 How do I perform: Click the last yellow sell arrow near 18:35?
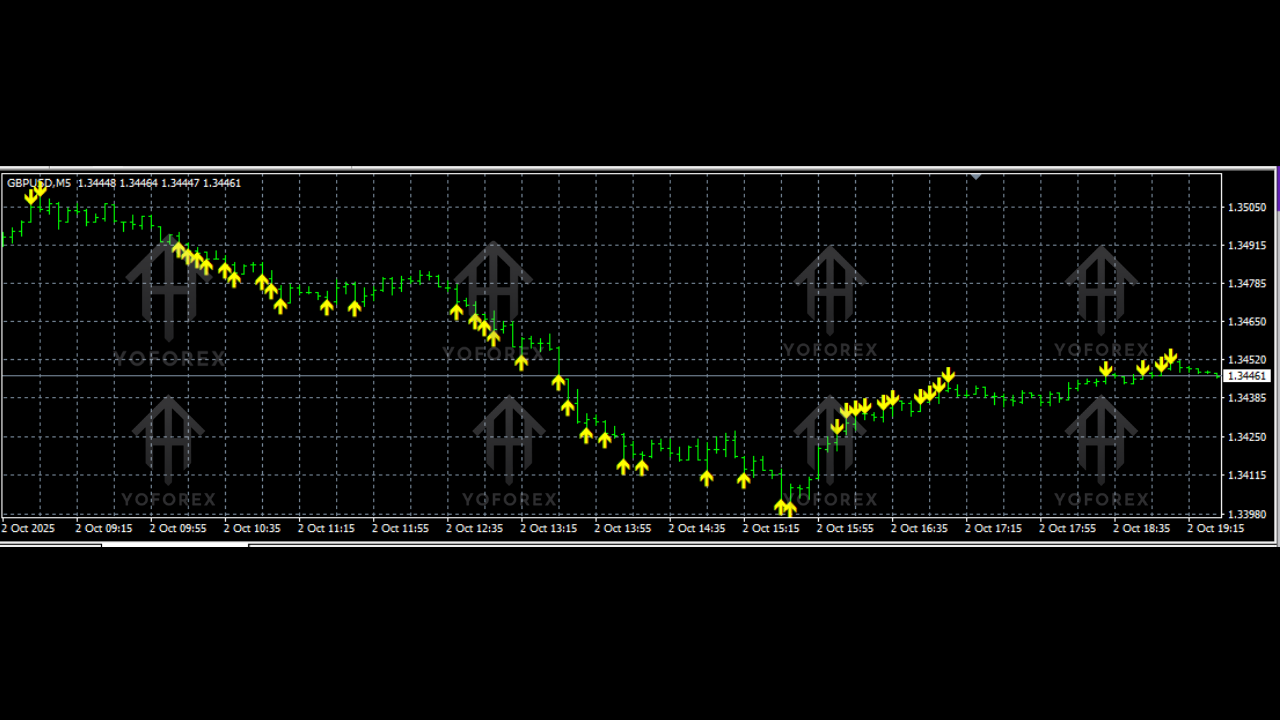(1170, 356)
